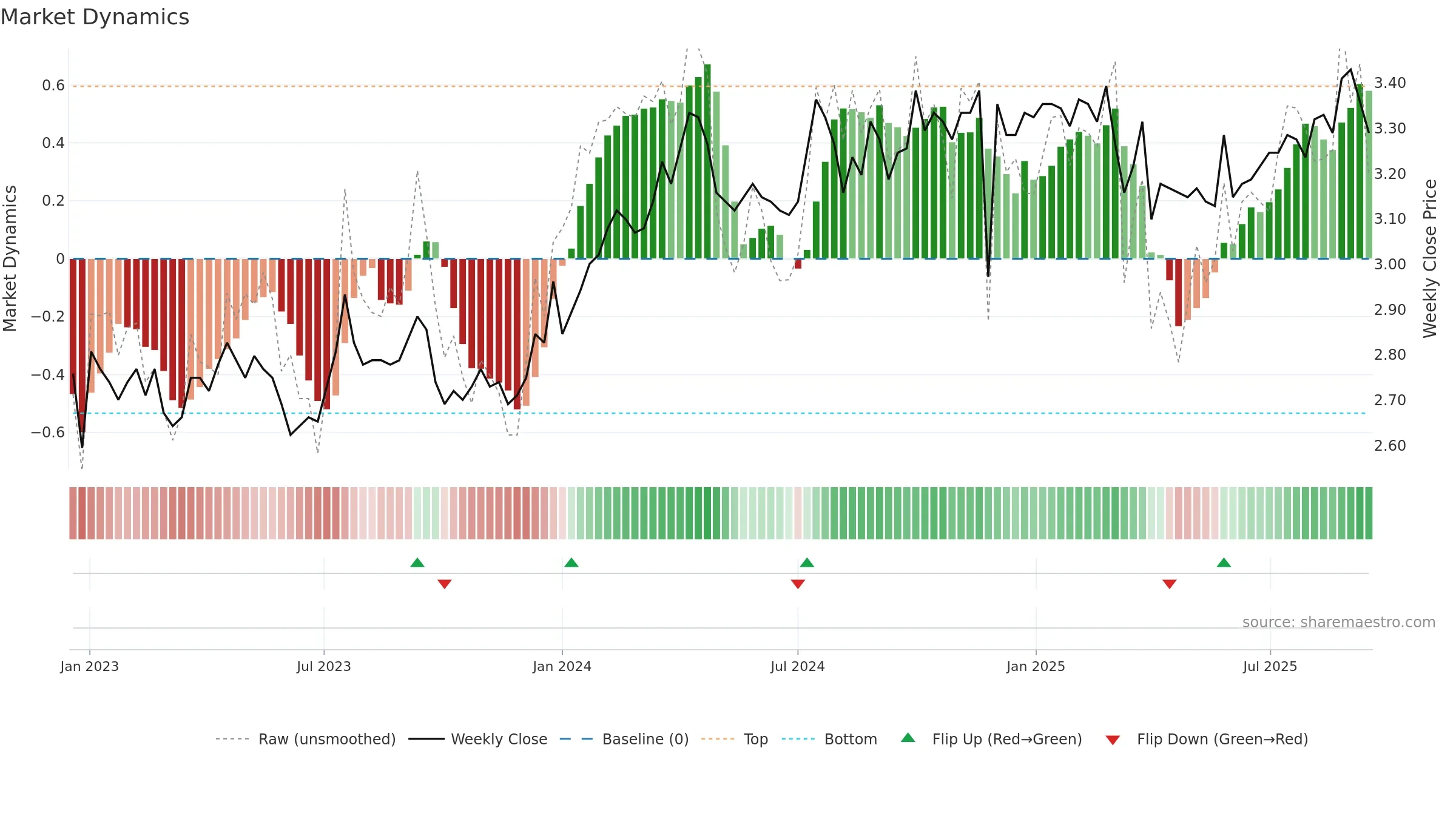Toggle Flip Down (Green→Red) legend entry
This screenshot has height=819, width=1456.
1206,739
